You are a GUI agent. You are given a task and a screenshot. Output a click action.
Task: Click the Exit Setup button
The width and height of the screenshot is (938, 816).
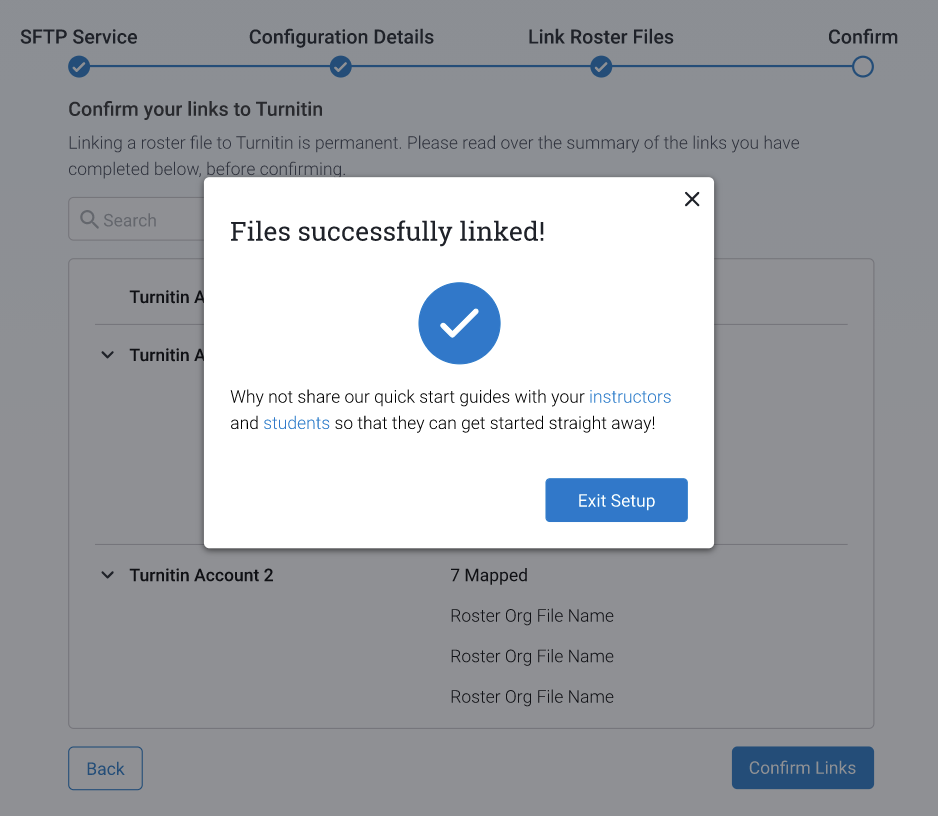click(616, 500)
